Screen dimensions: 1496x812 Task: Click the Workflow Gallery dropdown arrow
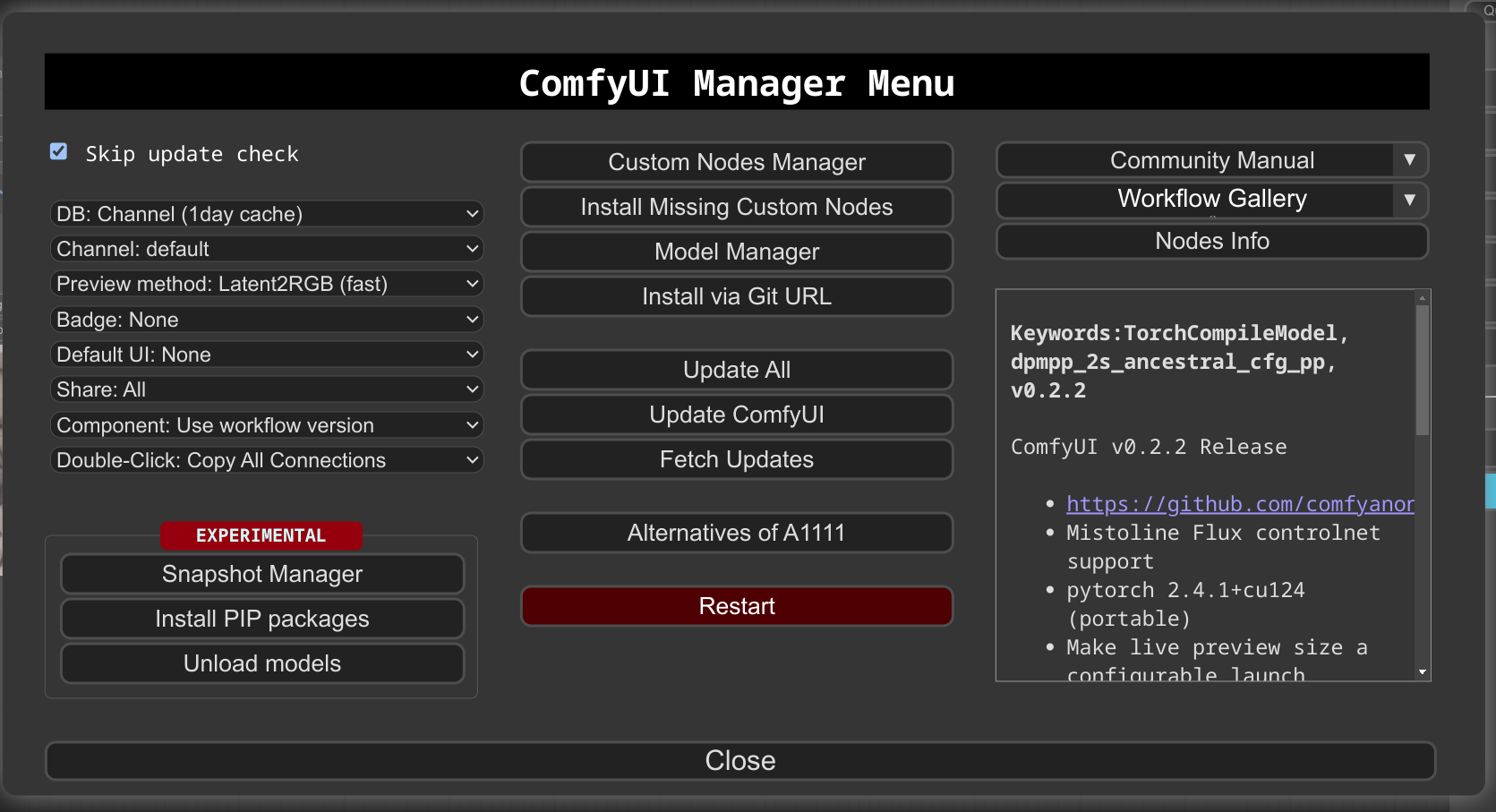pos(1409,200)
